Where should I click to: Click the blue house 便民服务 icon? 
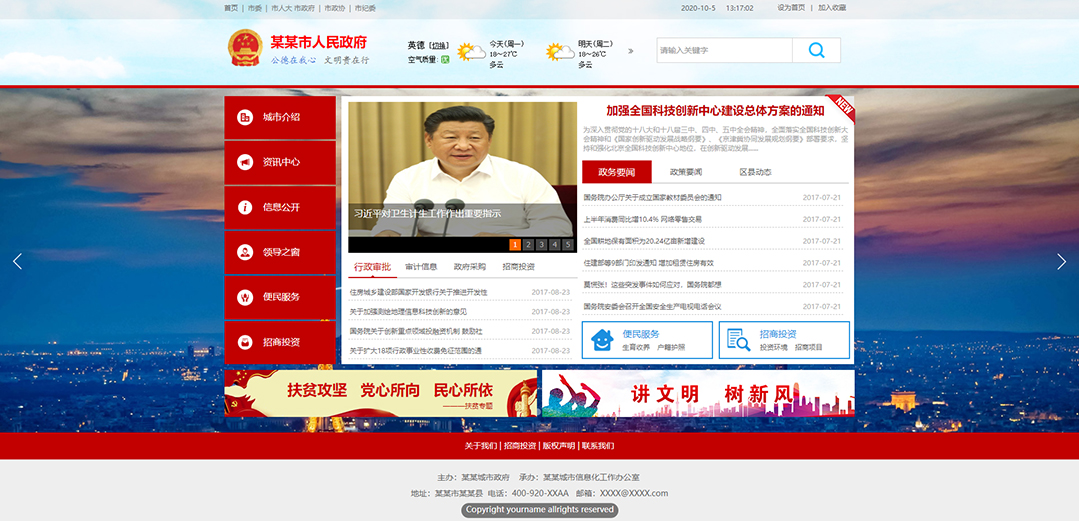[x=601, y=340]
